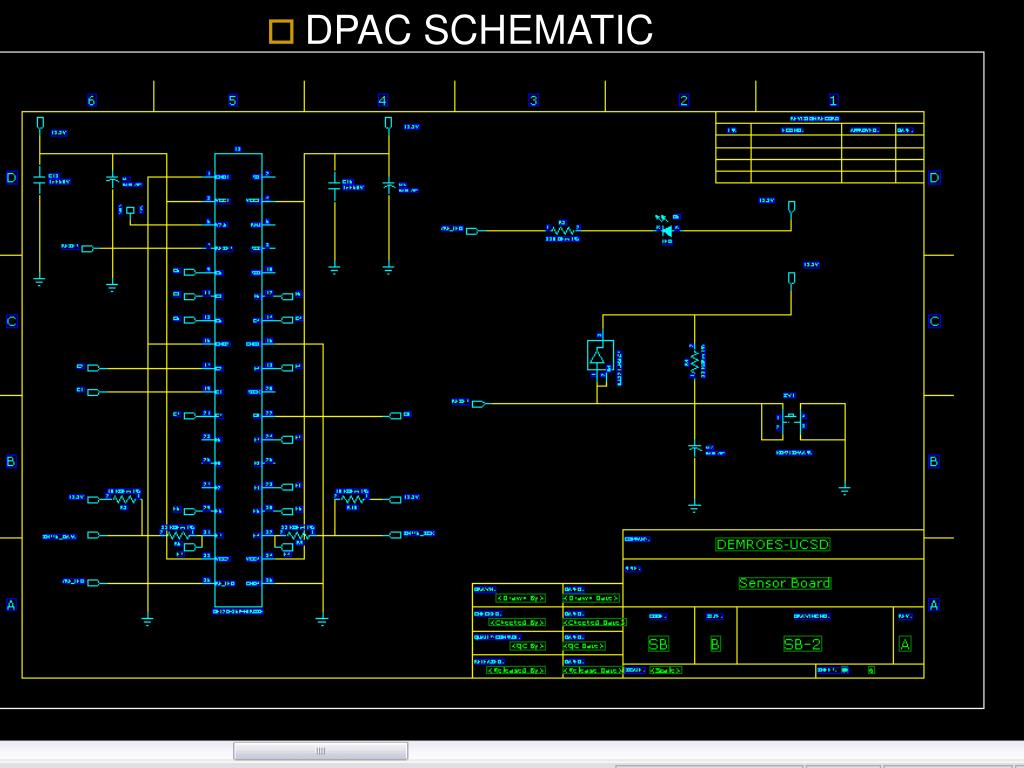
Task: Select the resistor in series with the LED
Action: click(562, 230)
